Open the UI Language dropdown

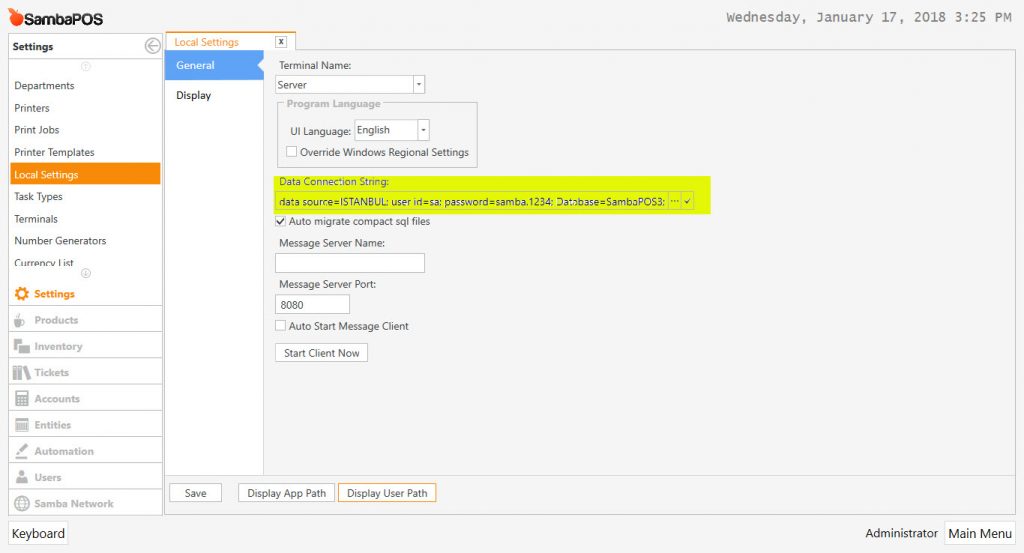[423, 130]
